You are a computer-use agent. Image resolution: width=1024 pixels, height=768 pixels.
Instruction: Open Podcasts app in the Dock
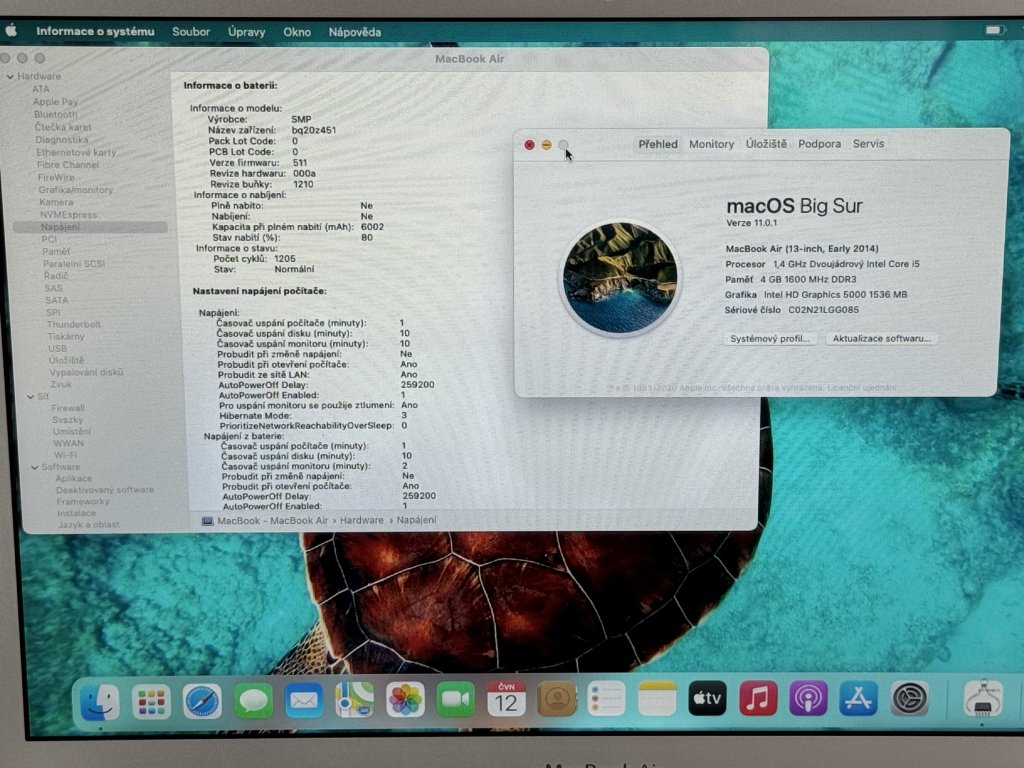click(808, 698)
